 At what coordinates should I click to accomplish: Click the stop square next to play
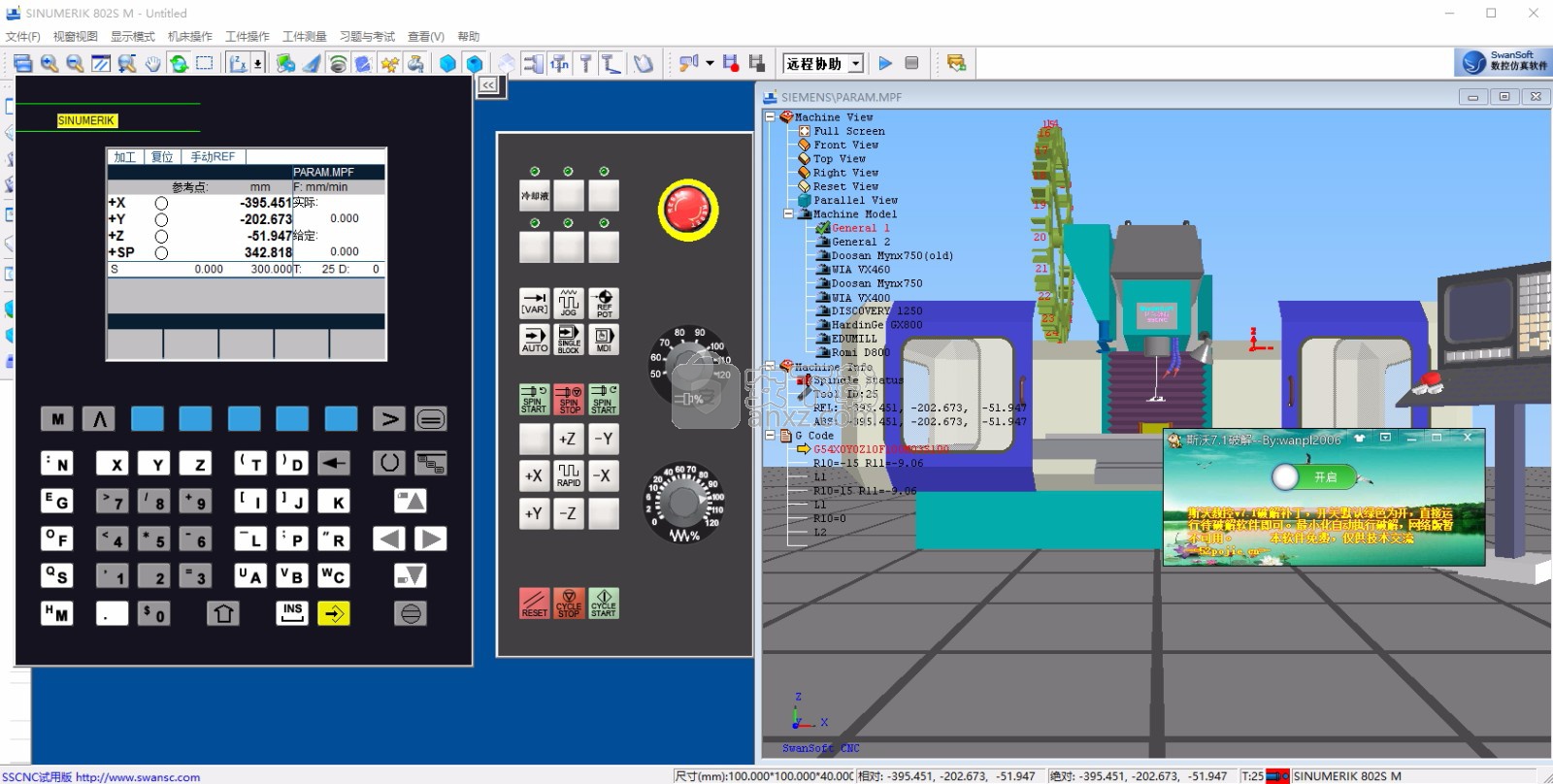pyautogui.click(x=911, y=63)
